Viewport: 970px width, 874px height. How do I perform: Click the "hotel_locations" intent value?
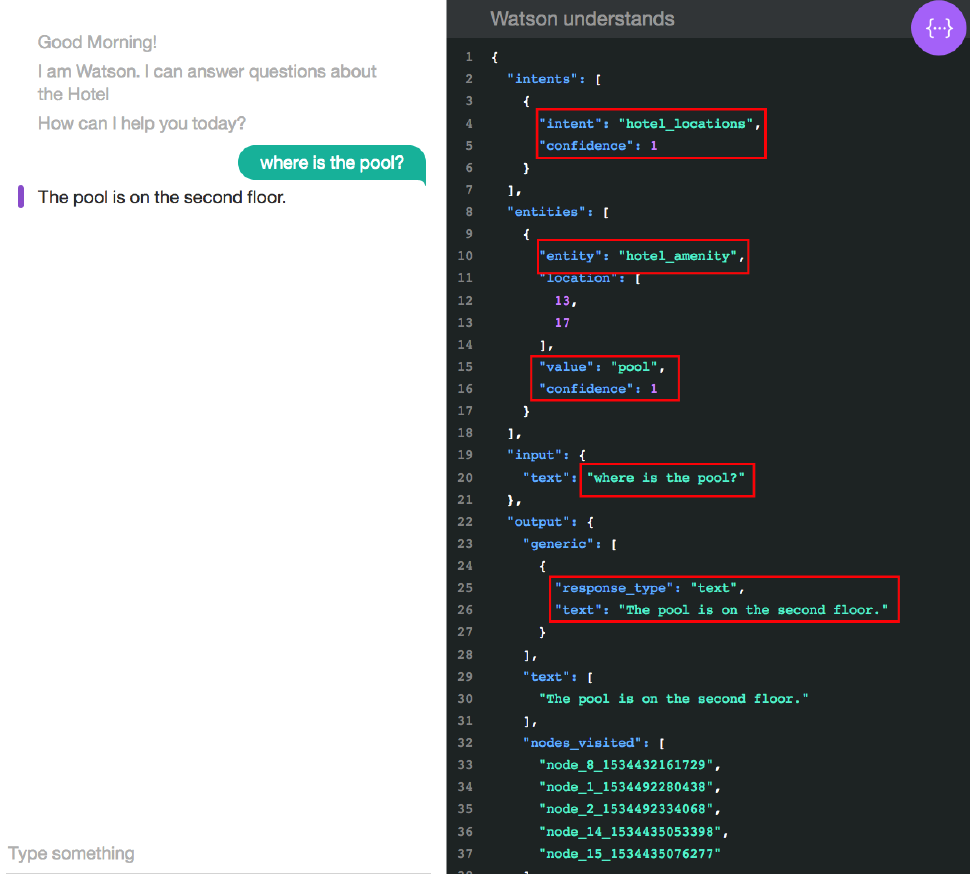tap(685, 124)
